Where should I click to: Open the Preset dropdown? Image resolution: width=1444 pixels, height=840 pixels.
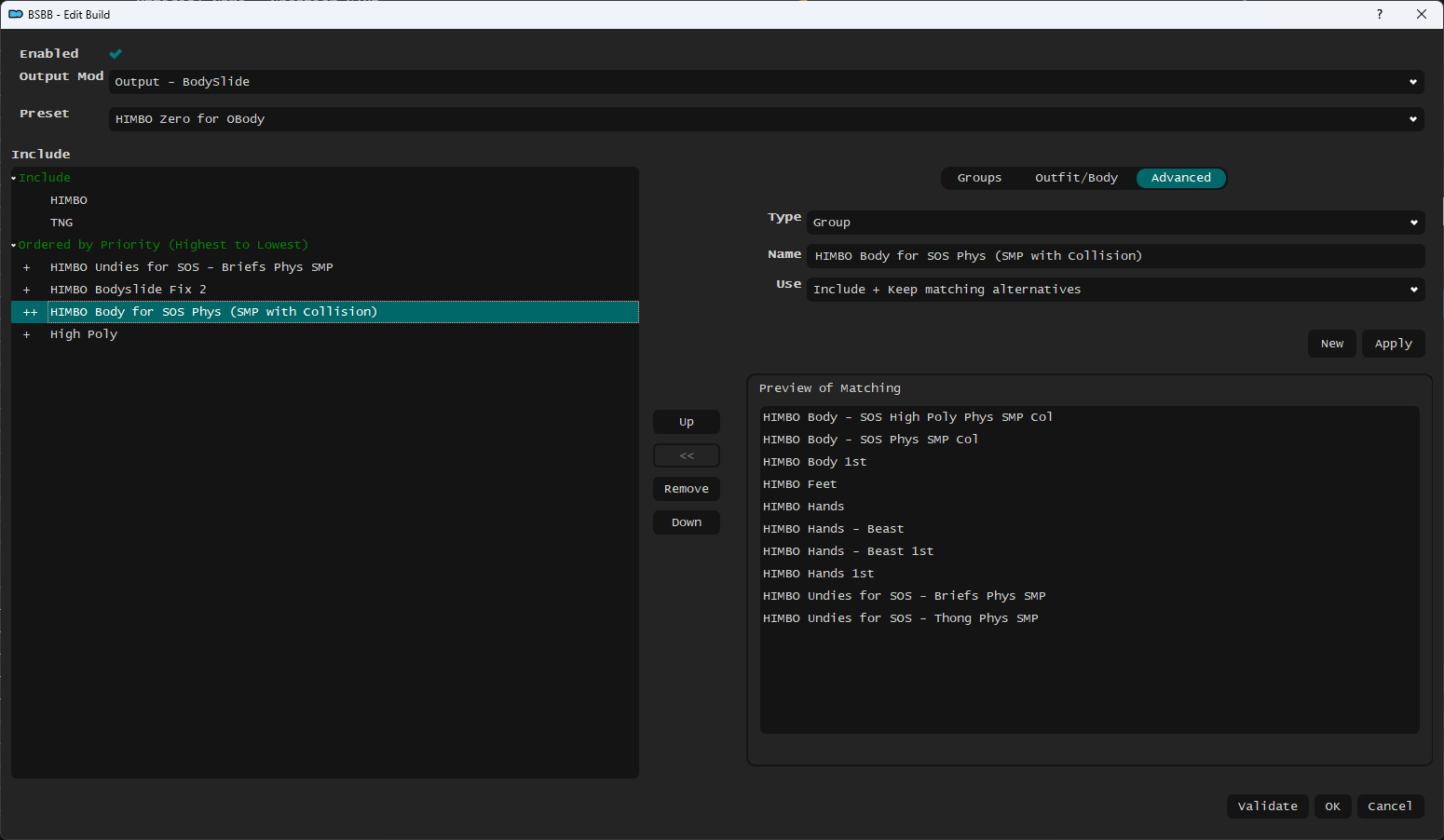point(766,119)
